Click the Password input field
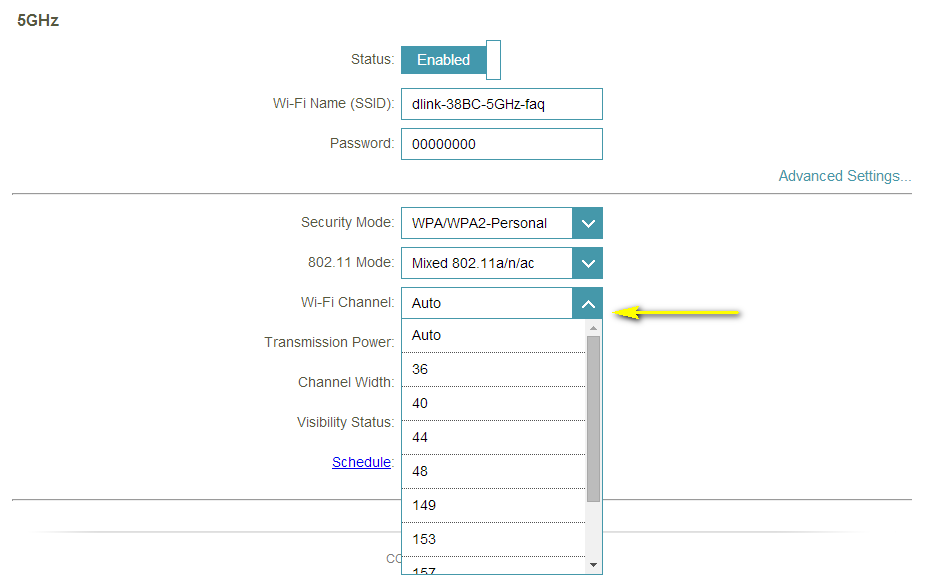Viewport: 936px width, 582px height. (x=501, y=144)
